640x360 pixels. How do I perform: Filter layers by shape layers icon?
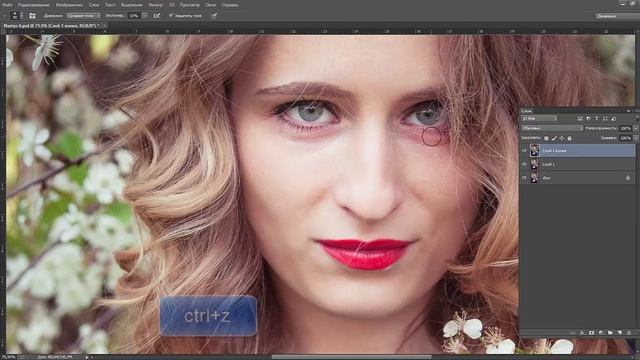click(x=605, y=118)
